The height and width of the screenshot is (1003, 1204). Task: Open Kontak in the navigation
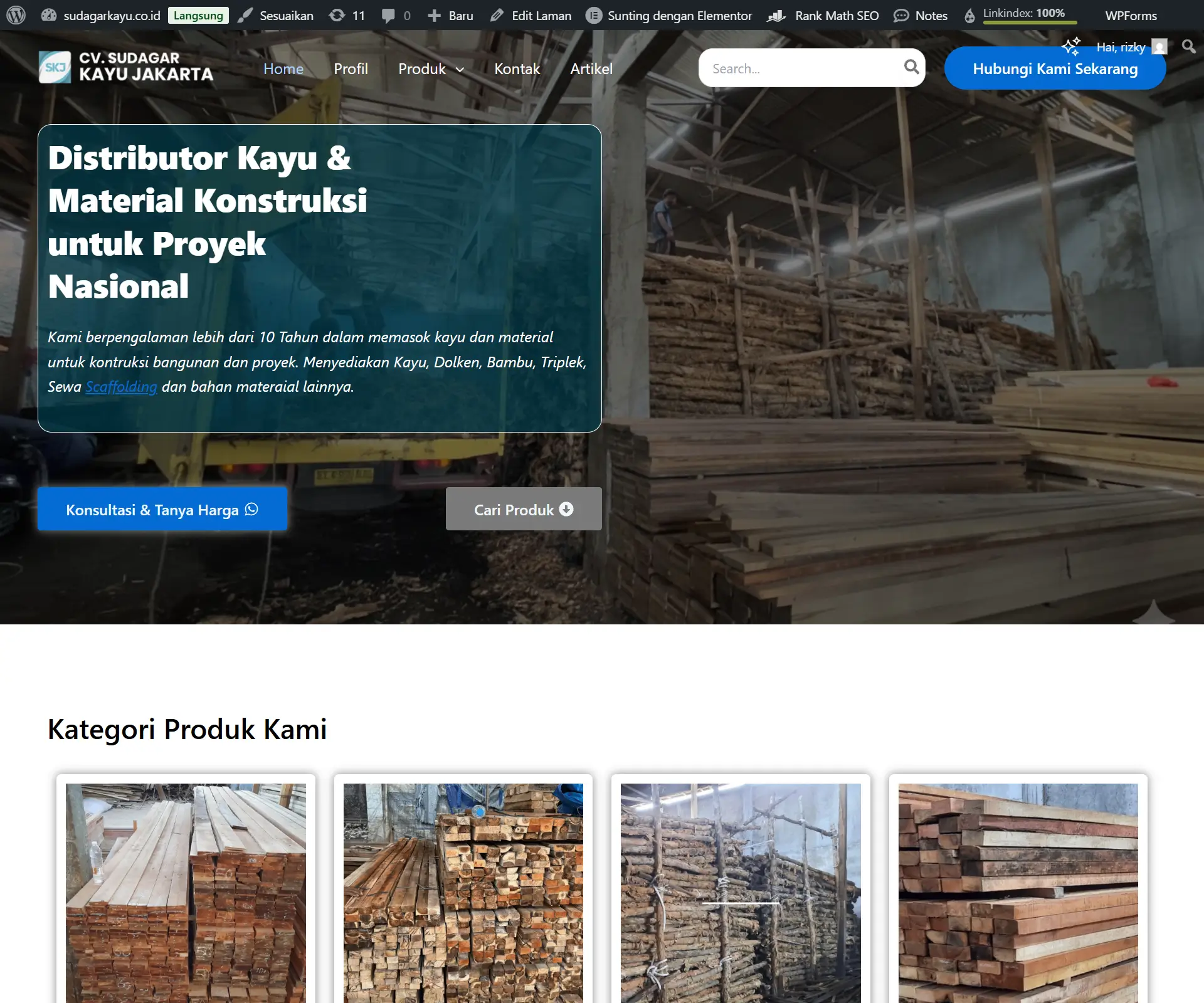point(517,68)
